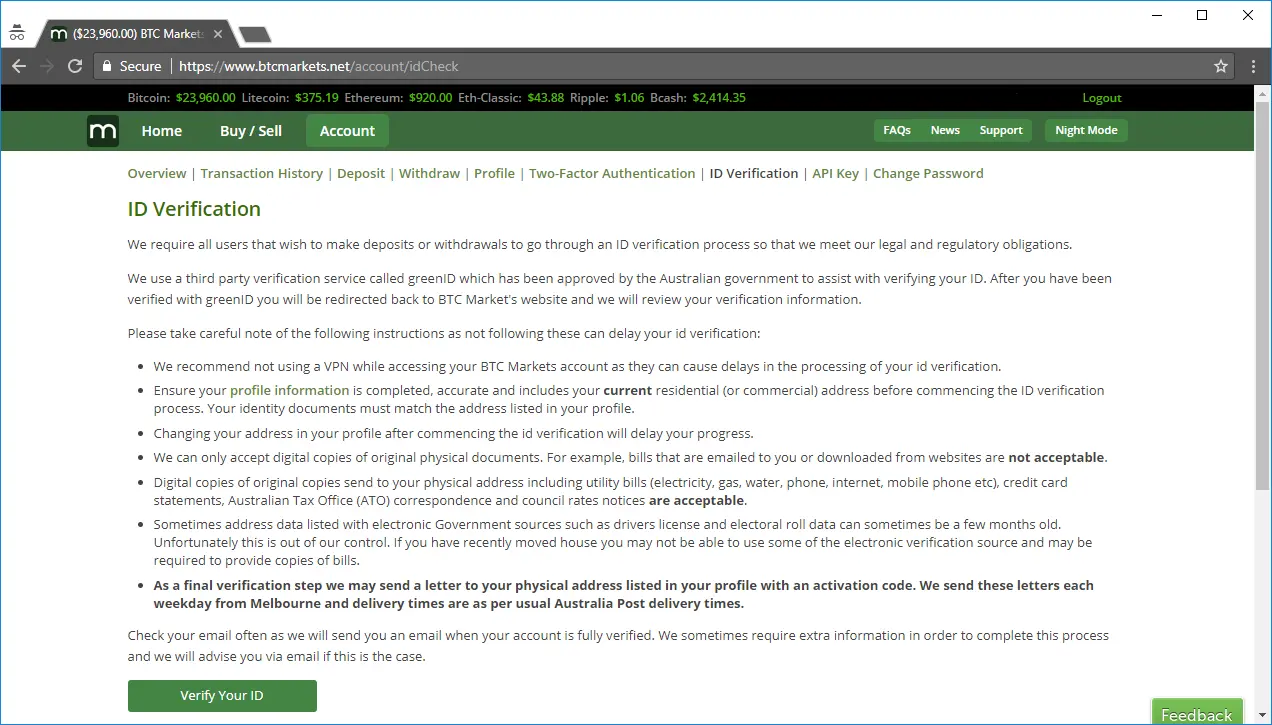Open the Support page
The image size is (1272, 725).
coord(1001,130)
